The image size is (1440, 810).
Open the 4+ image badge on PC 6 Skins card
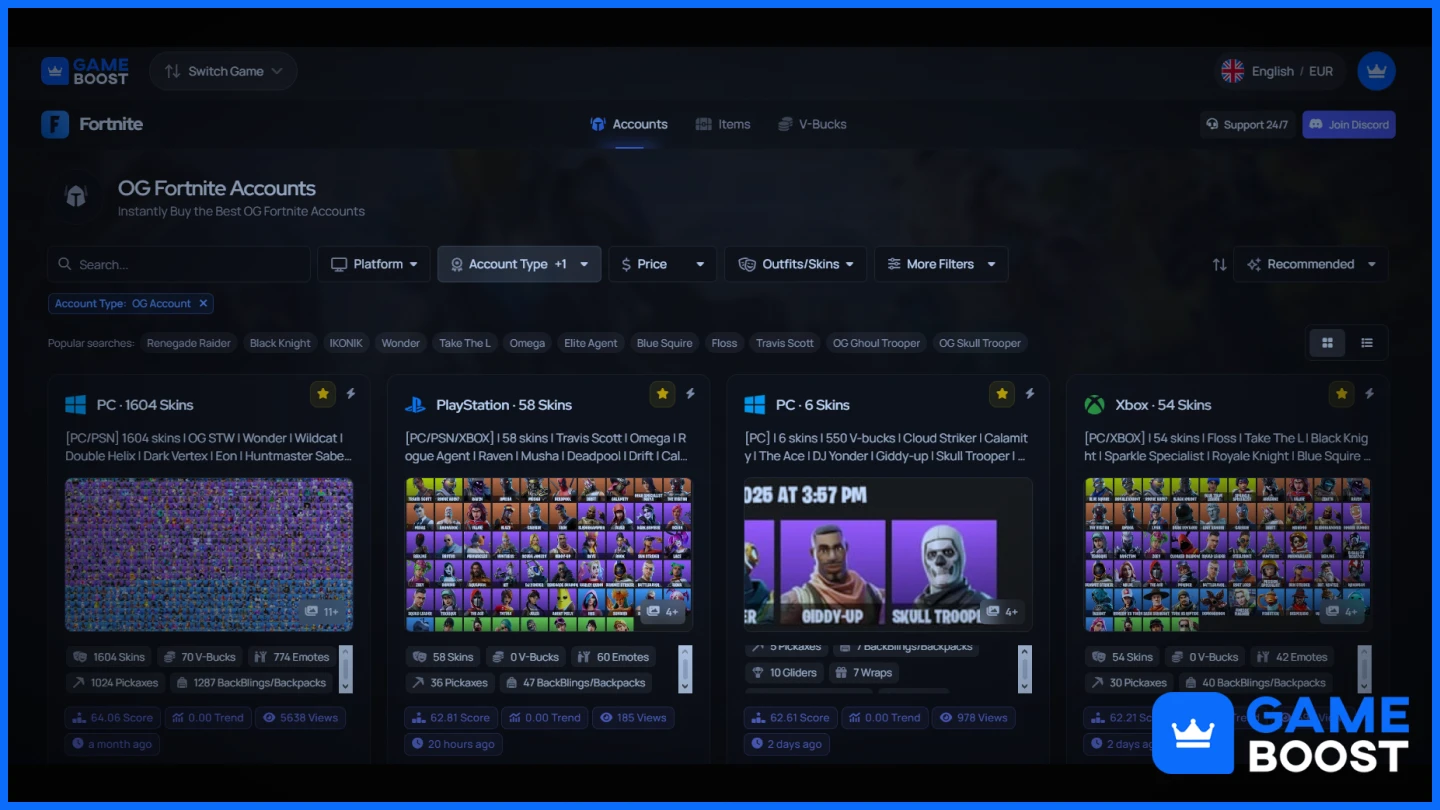[x=1001, y=611]
